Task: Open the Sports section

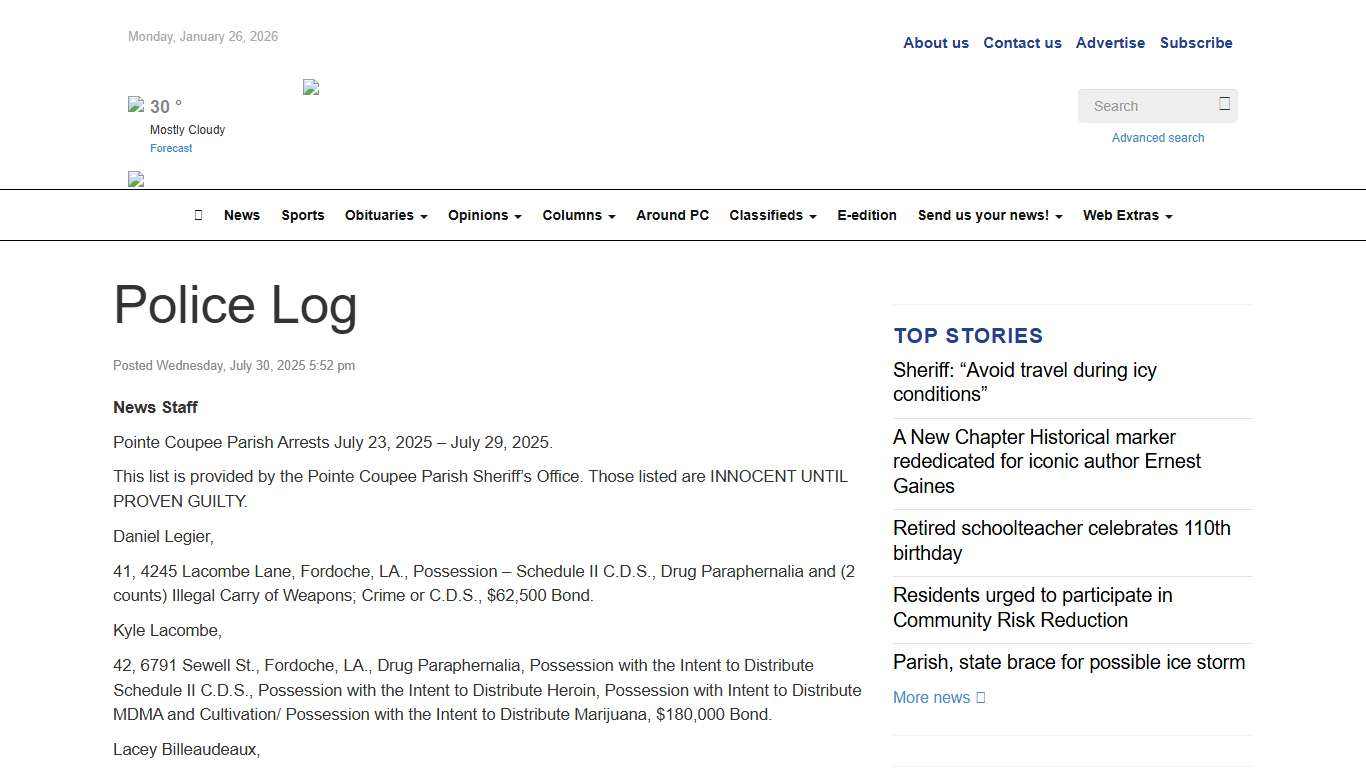Action: point(302,215)
